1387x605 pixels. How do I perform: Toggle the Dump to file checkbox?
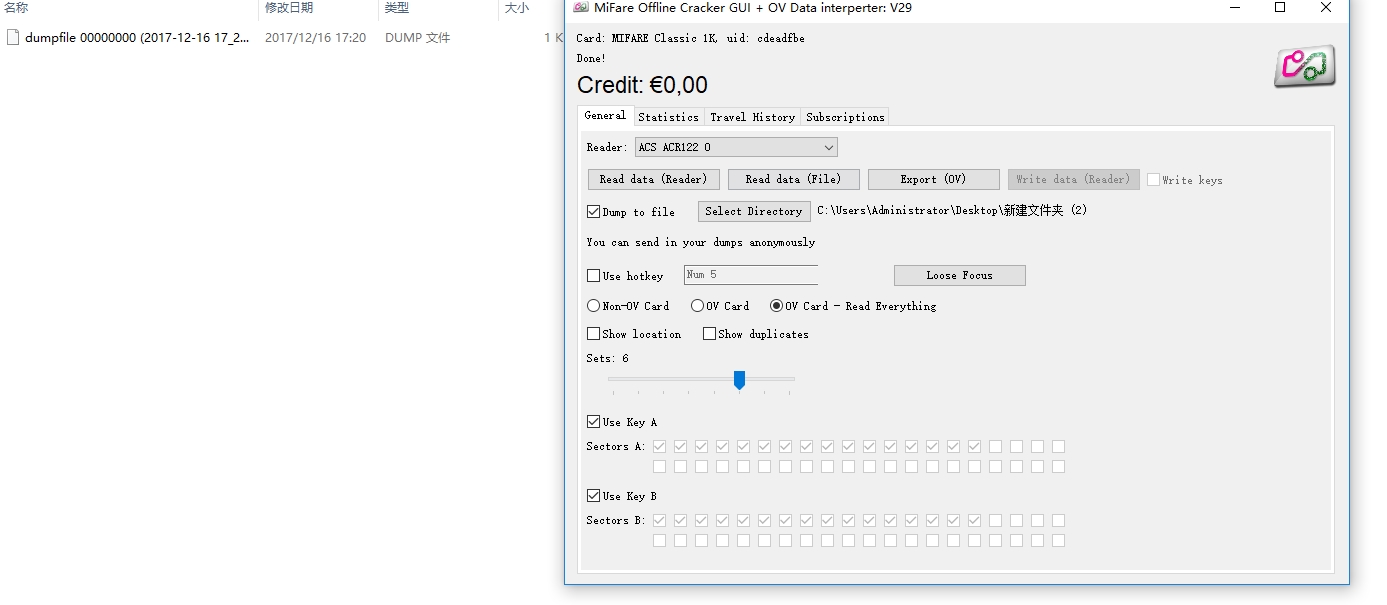[594, 212]
